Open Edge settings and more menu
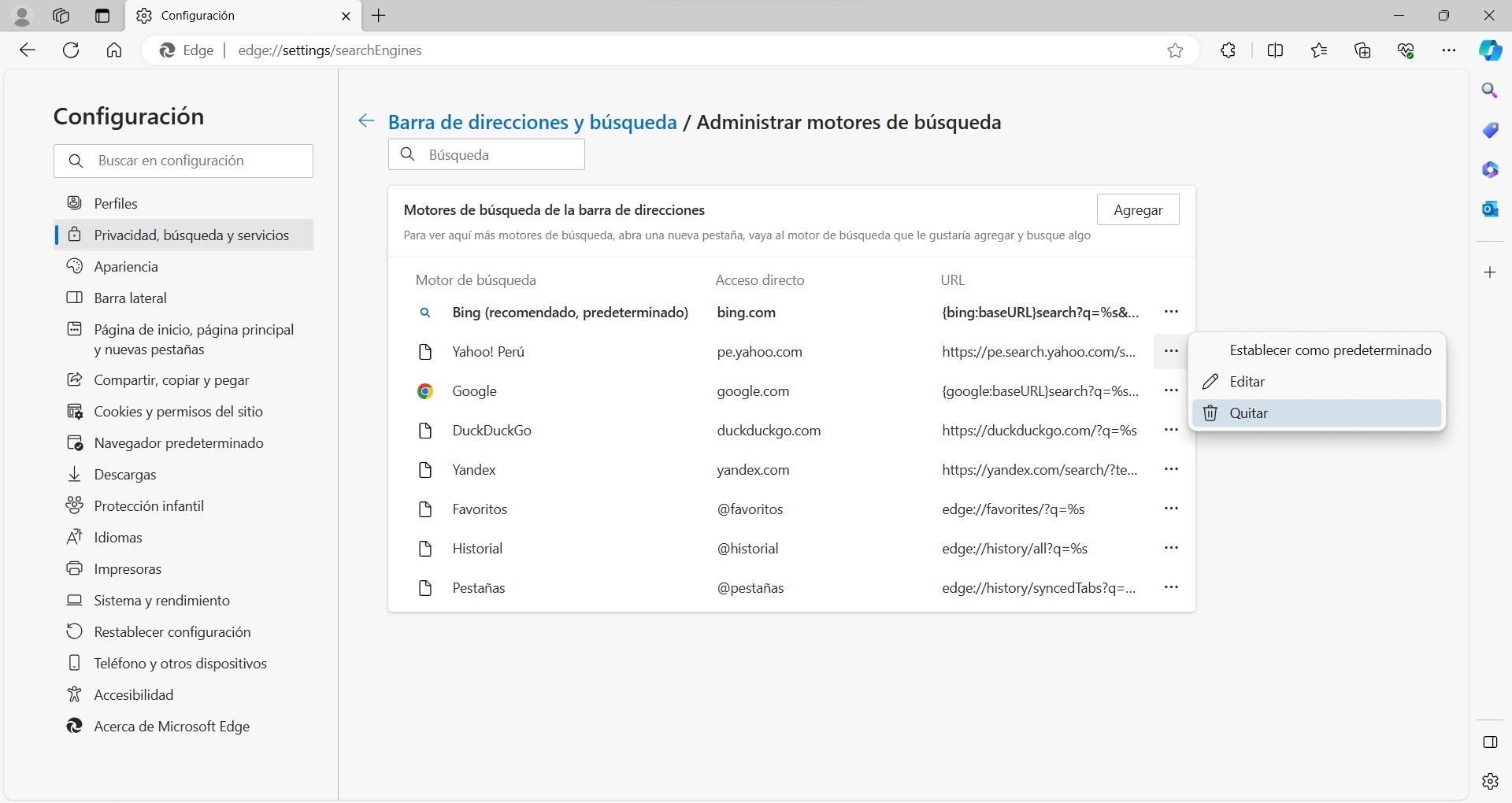The image size is (1512, 803). click(1449, 50)
